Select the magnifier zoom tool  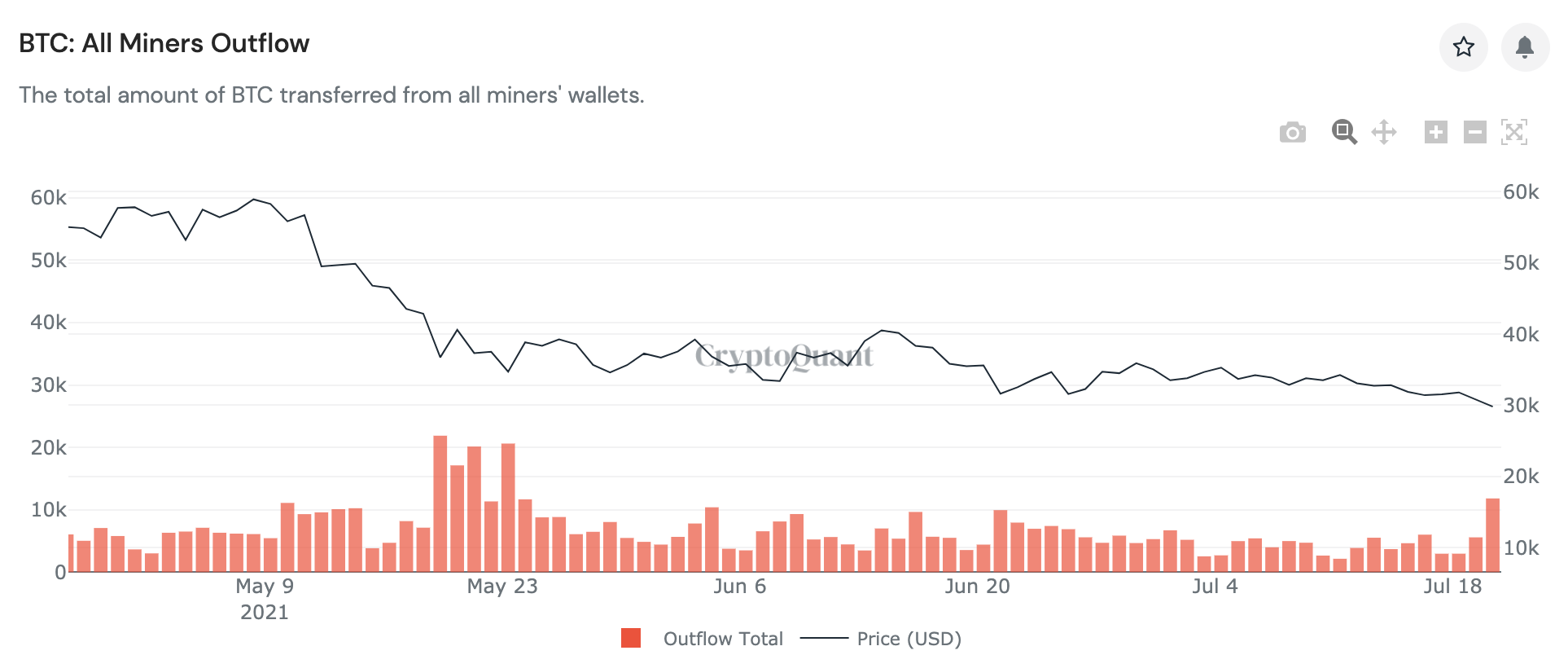(1344, 132)
